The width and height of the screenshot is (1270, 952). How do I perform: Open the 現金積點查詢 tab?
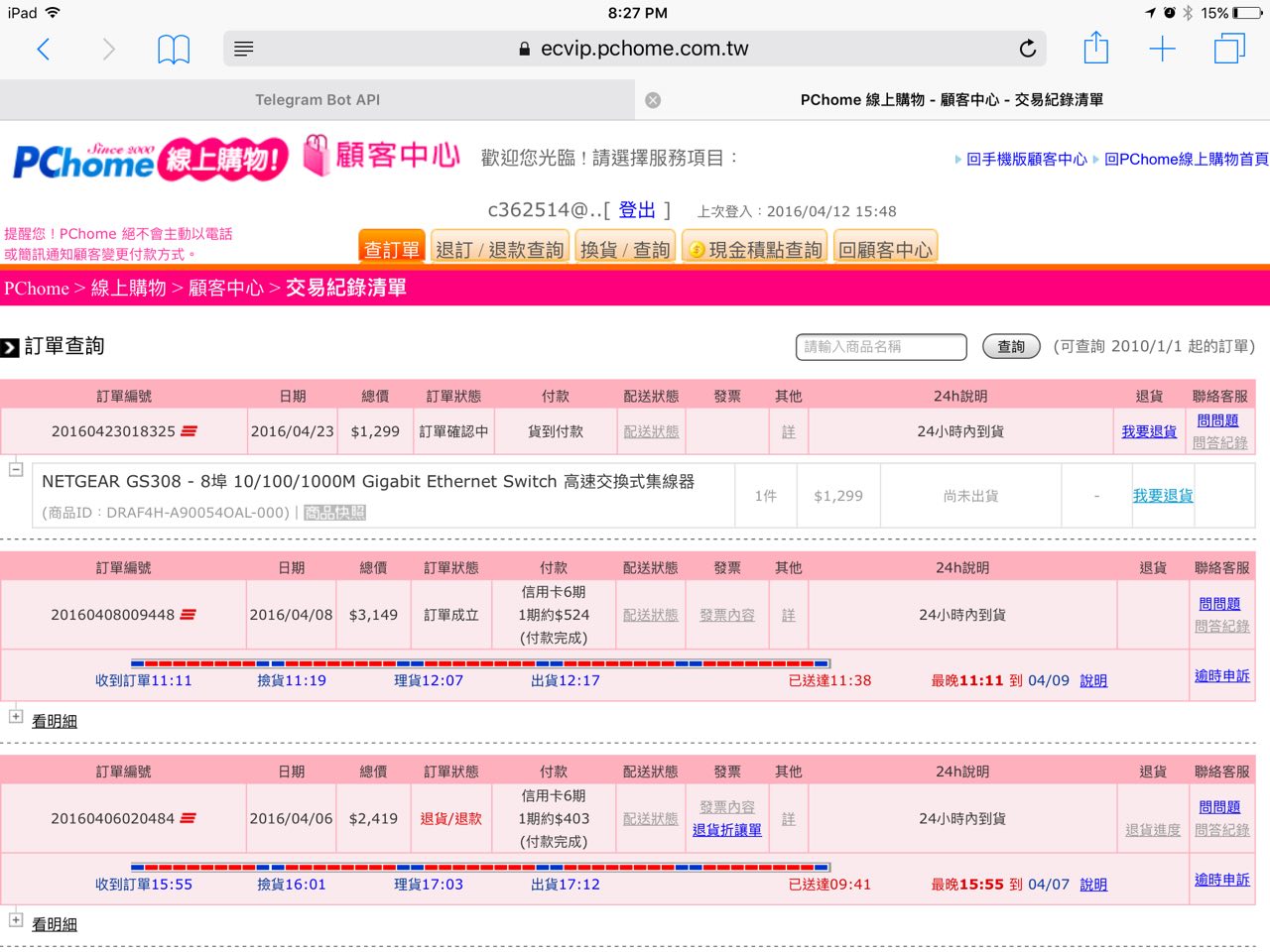755,248
